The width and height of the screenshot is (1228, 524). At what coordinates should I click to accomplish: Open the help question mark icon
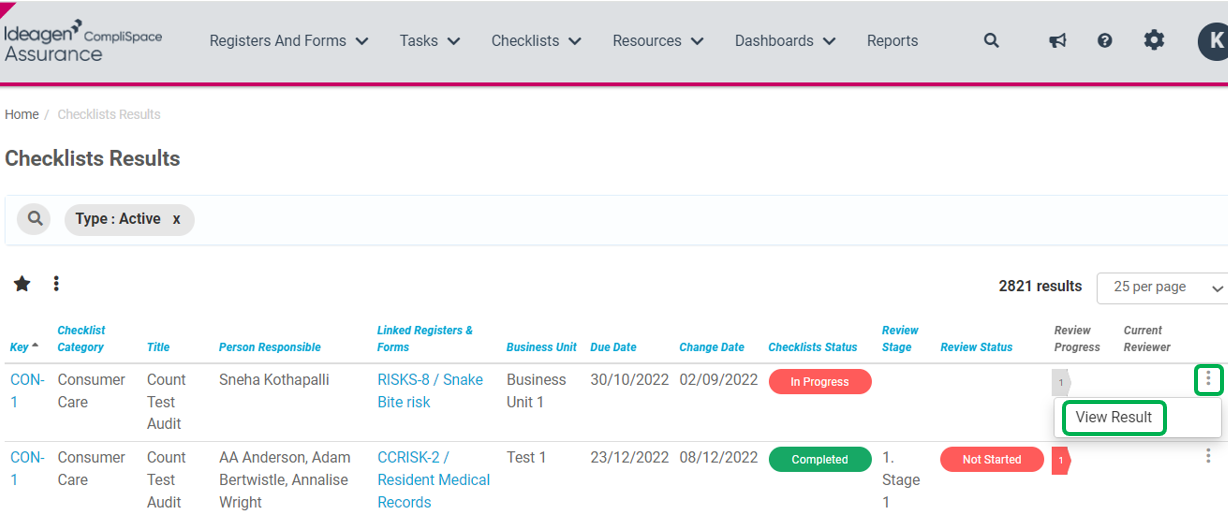1105,41
